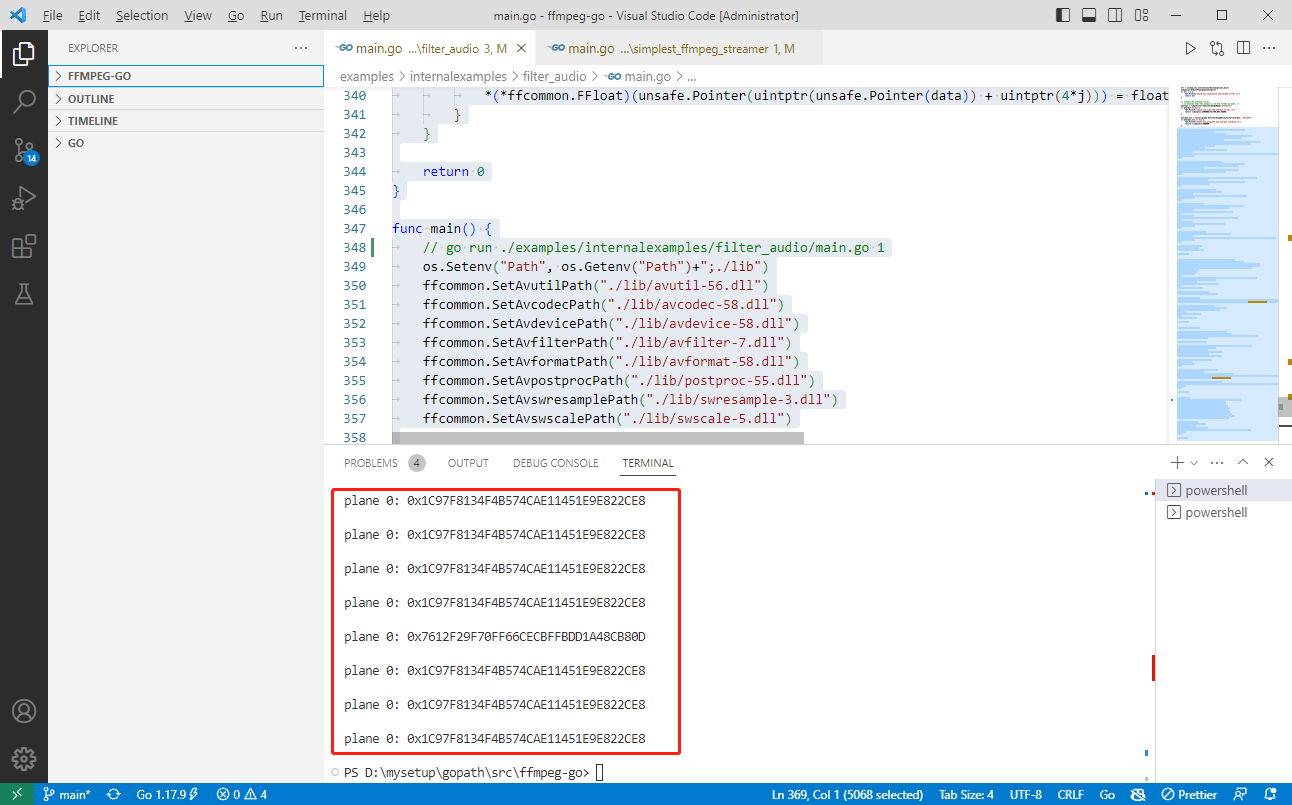Click Prettier status bar item
Viewport: 1292px width, 805px height.
point(1189,794)
